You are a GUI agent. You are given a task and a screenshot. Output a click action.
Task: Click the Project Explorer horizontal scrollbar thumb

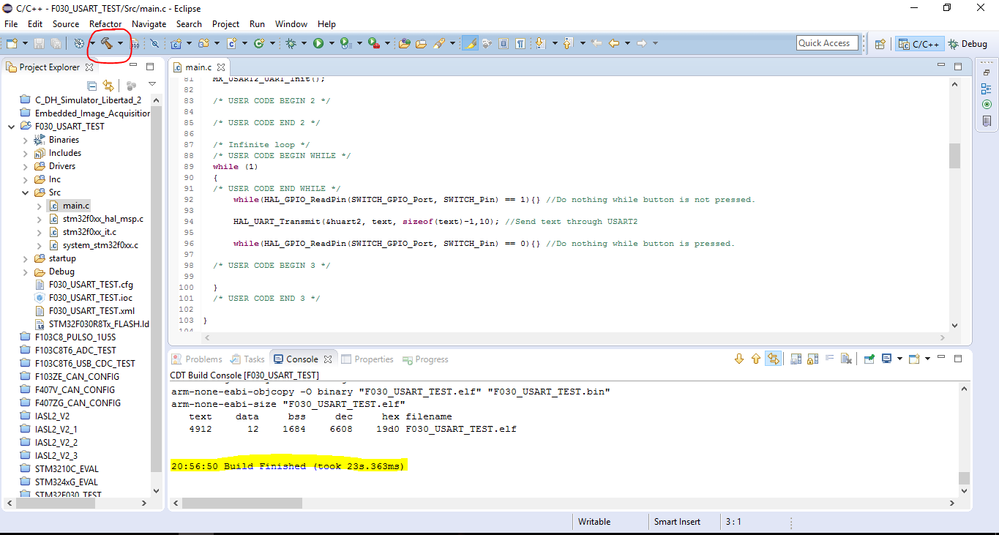pyautogui.click(x=55, y=503)
